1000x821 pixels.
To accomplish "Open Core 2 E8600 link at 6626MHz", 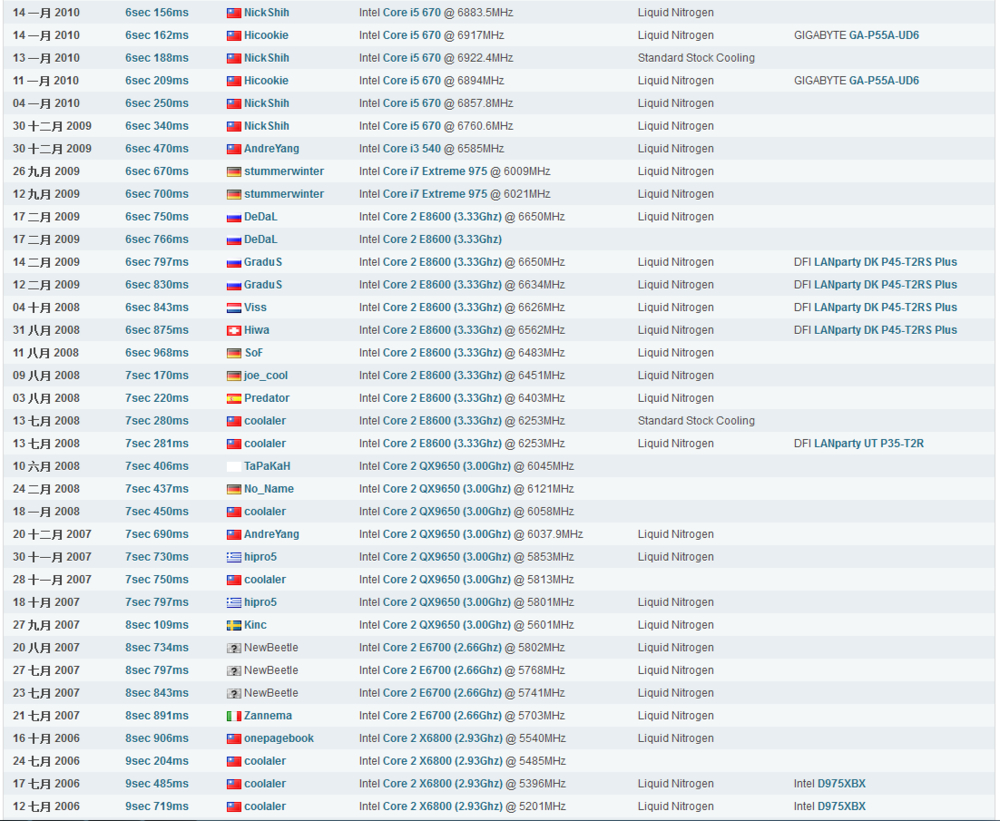I will pyautogui.click(x=443, y=307).
